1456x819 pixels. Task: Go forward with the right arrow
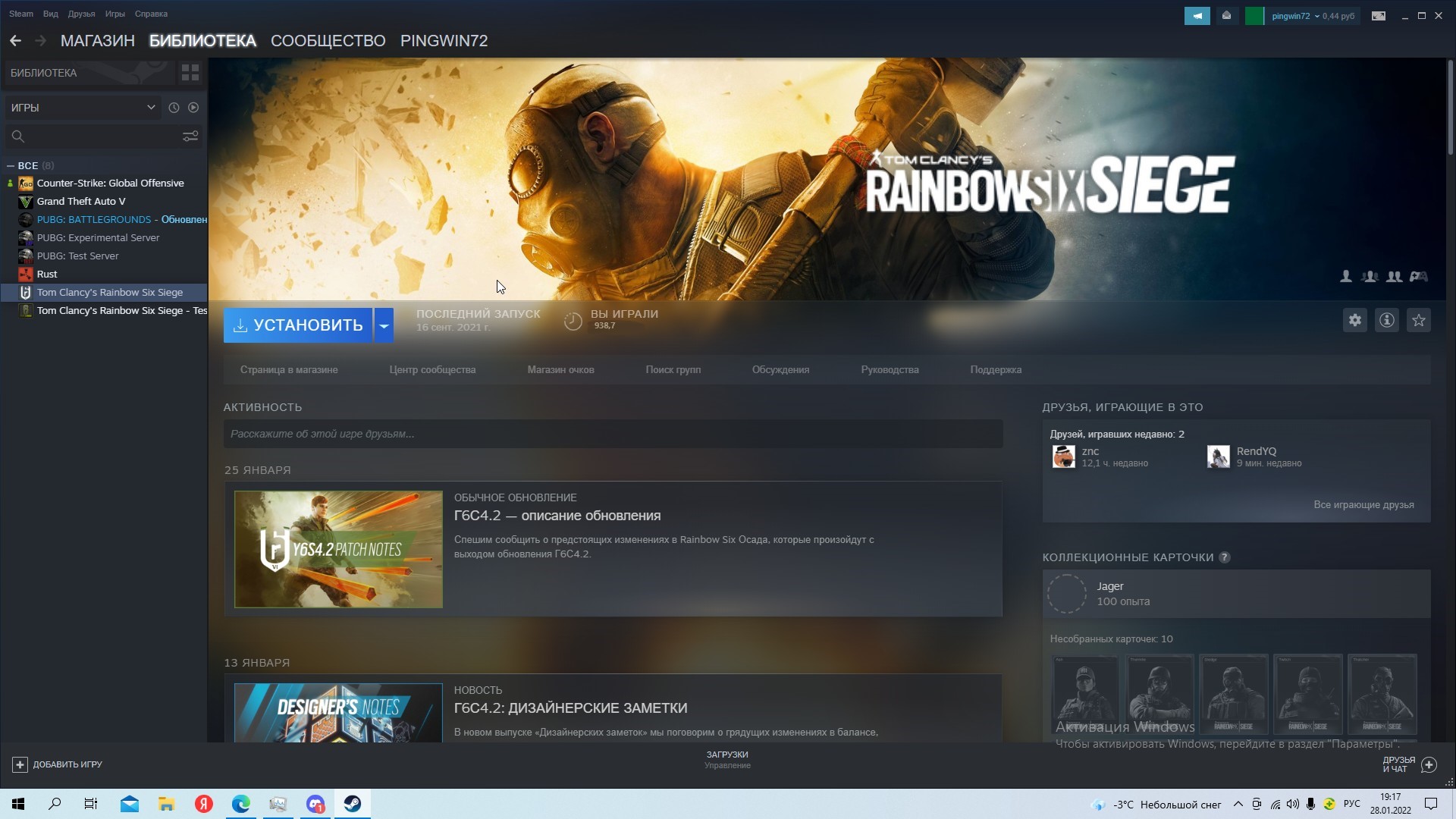click(x=41, y=41)
